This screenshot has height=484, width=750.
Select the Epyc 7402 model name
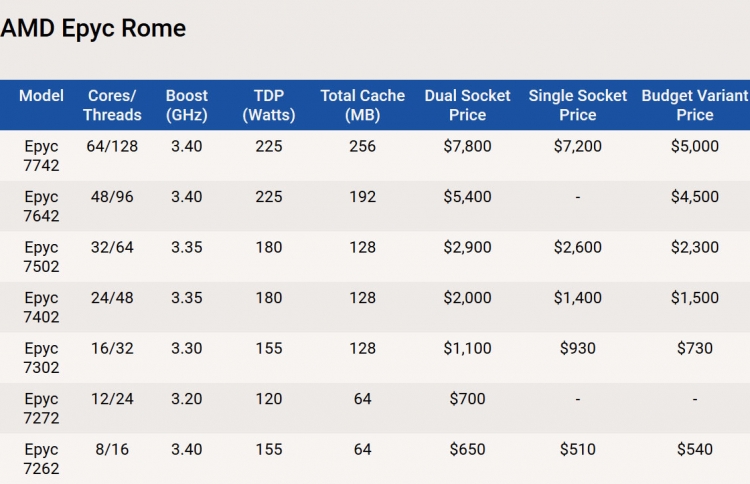(x=41, y=307)
